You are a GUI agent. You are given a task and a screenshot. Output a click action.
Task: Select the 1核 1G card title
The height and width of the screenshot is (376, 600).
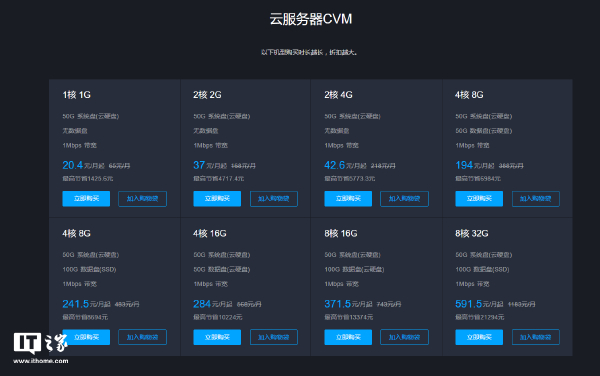(x=77, y=94)
